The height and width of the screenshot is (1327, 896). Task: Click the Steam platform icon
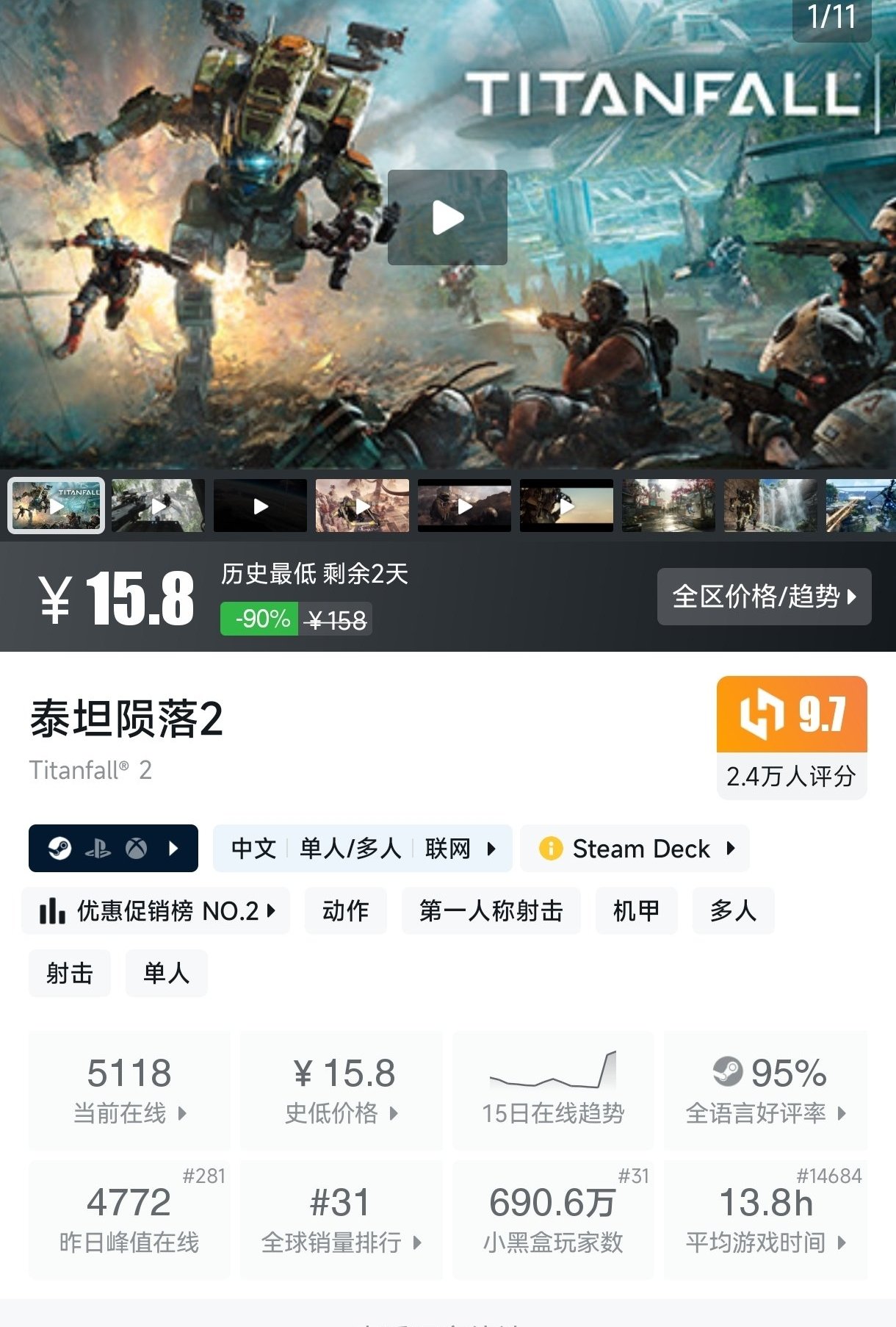coord(59,849)
